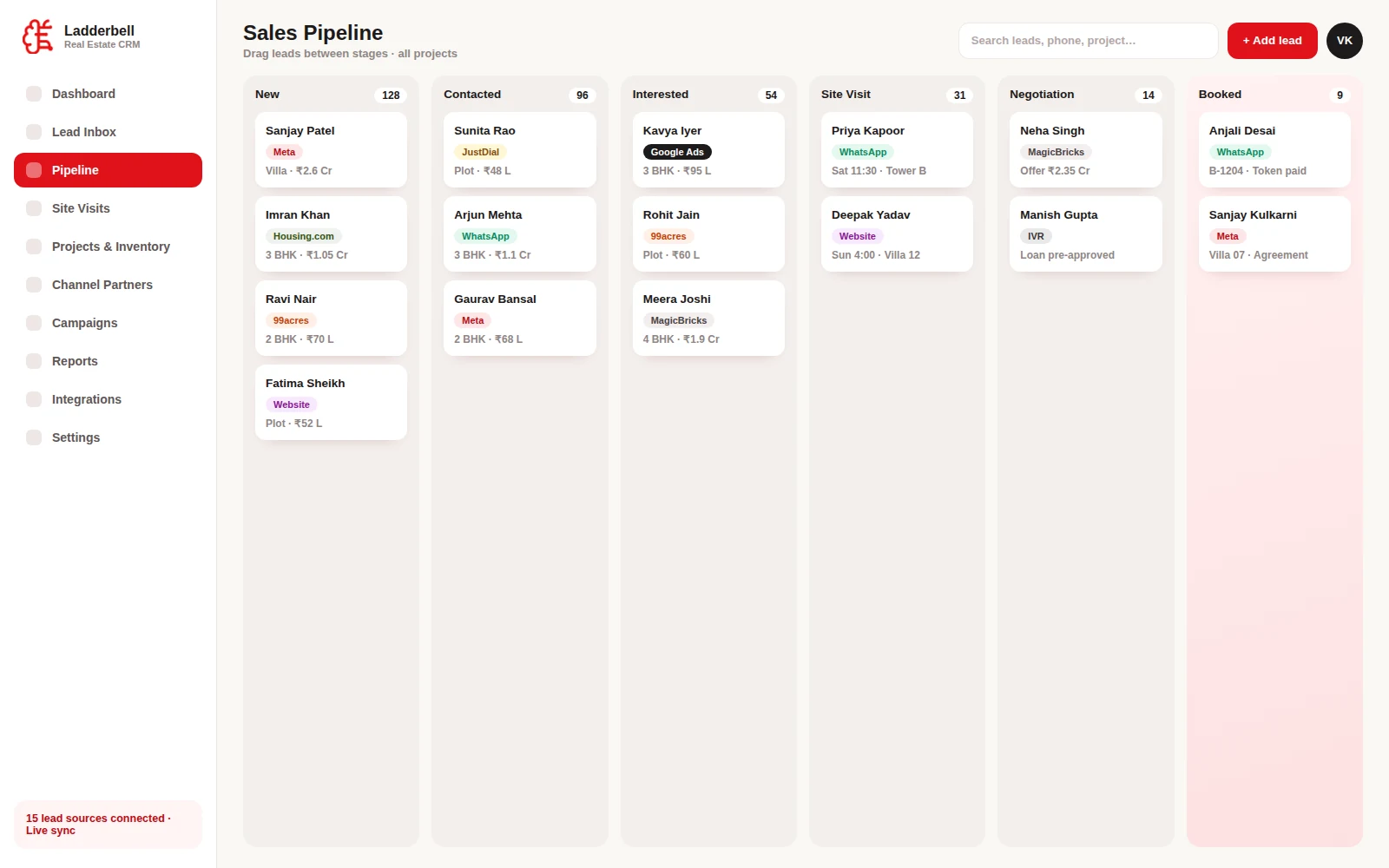Open Kavya Iyer lead card

coord(708,149)
